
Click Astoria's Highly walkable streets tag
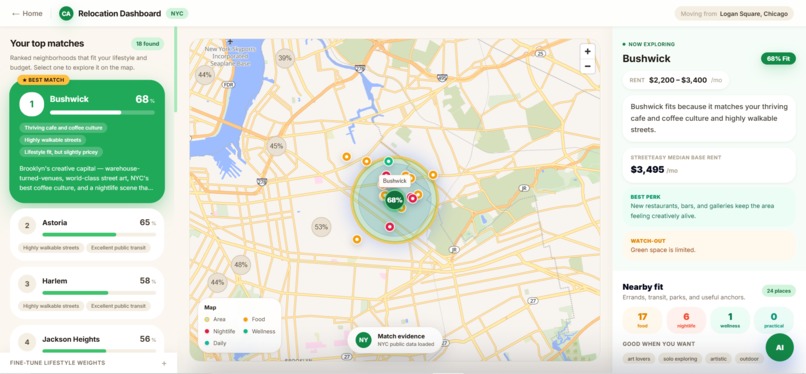coord(51,248)
